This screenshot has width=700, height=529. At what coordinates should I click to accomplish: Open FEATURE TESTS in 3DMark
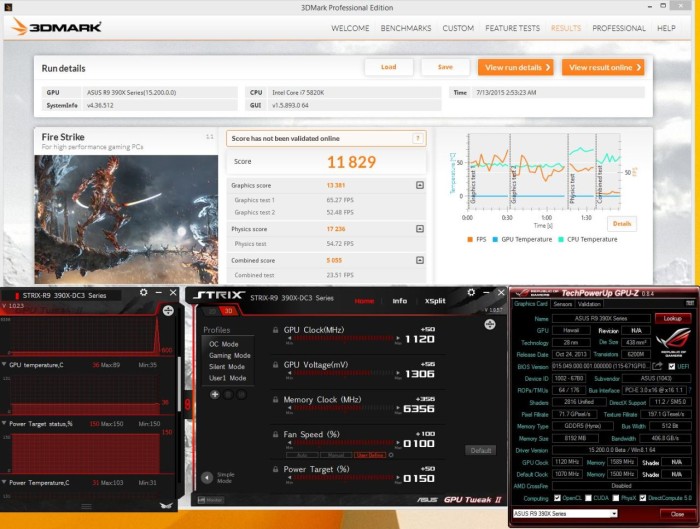pos(512,28)
